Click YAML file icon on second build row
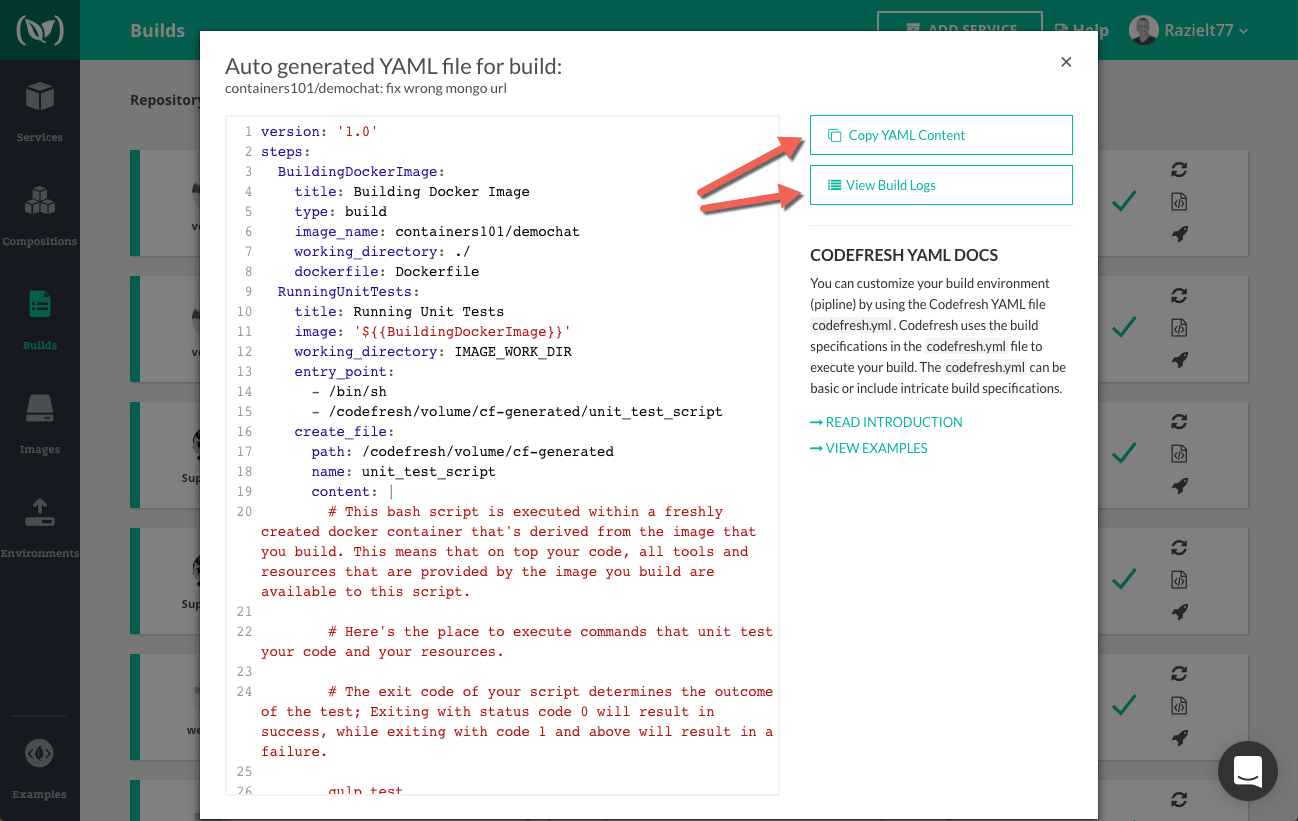This screenshot has width=1298, height=821. pyautogui.click(x=1179, y=327)
